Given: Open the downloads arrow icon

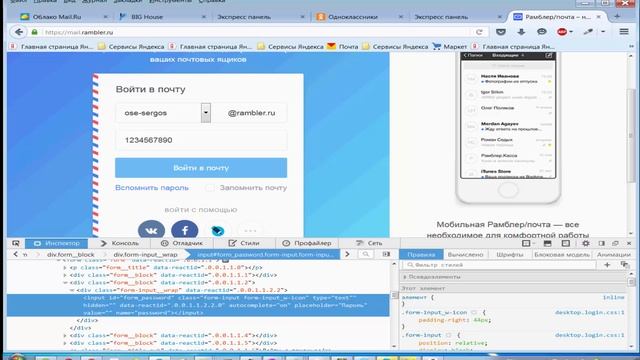Looking at the screenshot, I should point(521,32).
